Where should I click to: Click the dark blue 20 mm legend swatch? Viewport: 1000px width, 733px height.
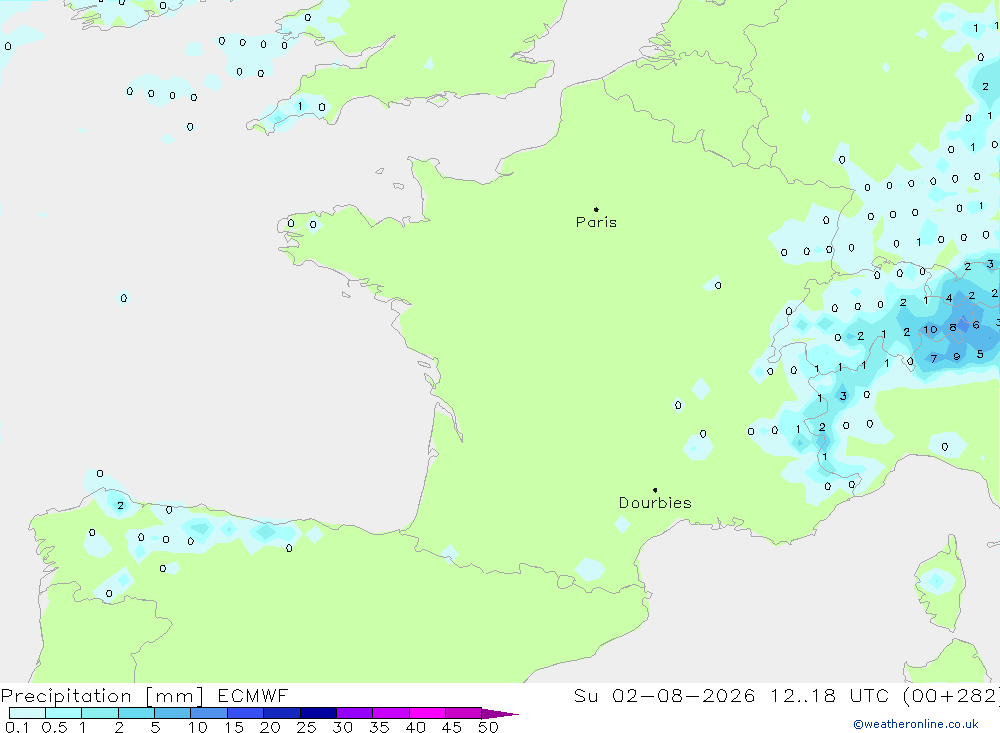pyautogui.click(x=281, y=713)
